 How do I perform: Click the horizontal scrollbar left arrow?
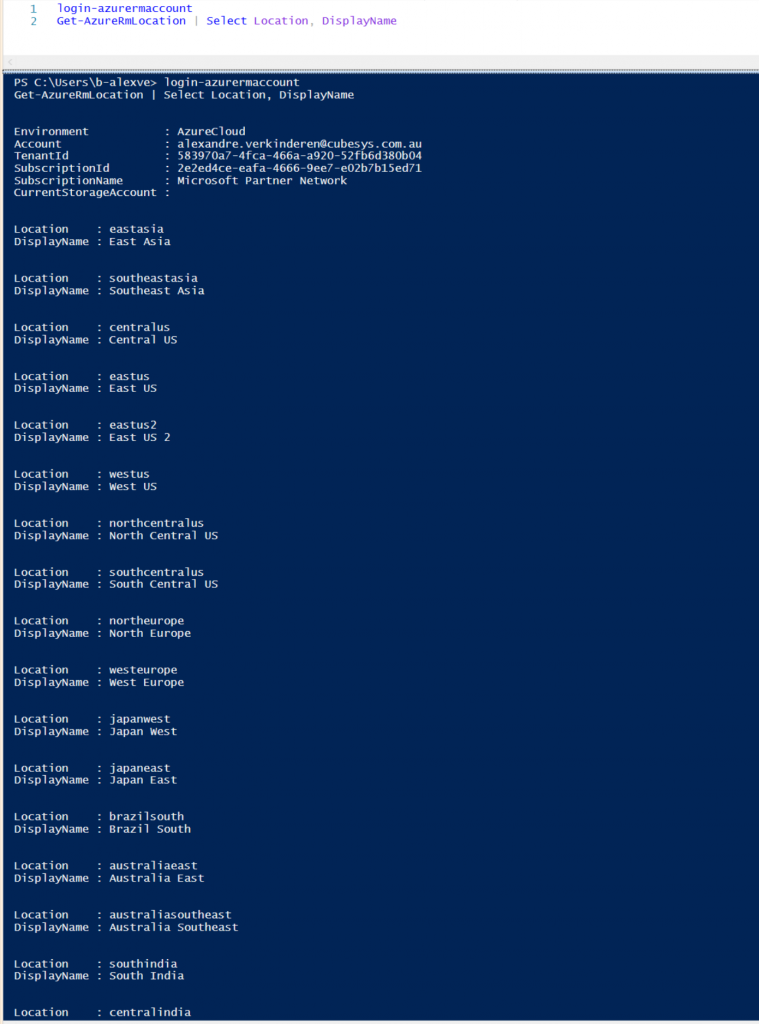[11, 62]
